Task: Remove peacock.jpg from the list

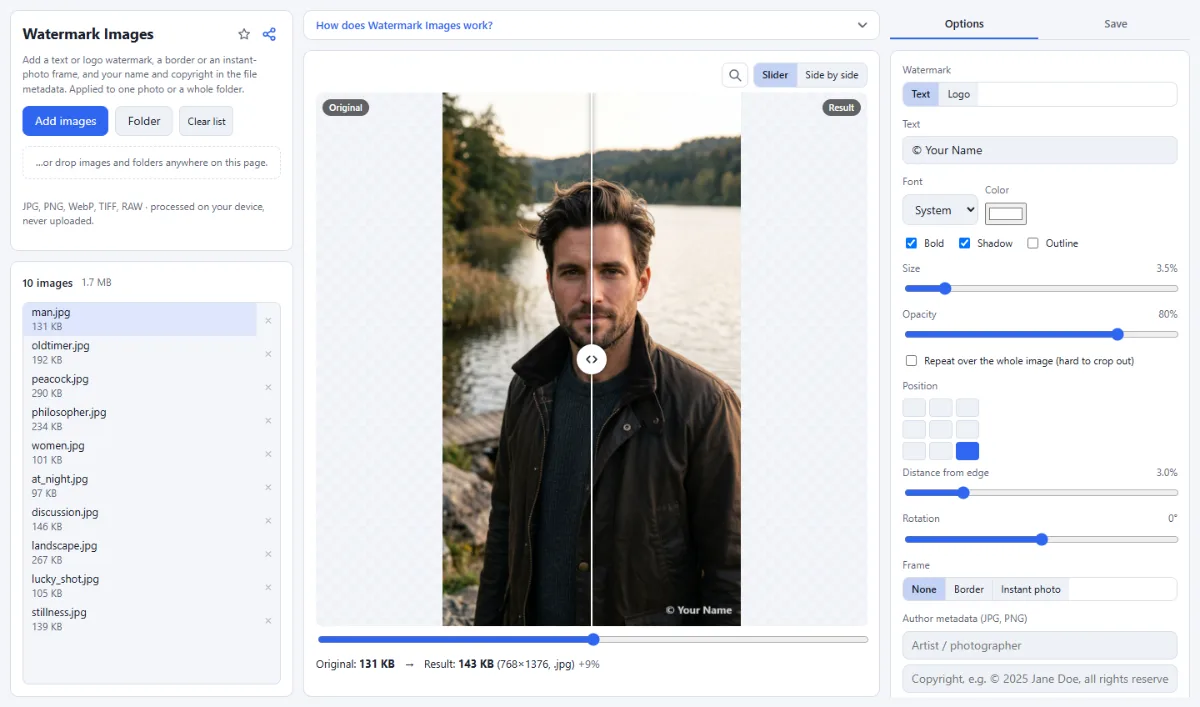Action: [268, 387]
